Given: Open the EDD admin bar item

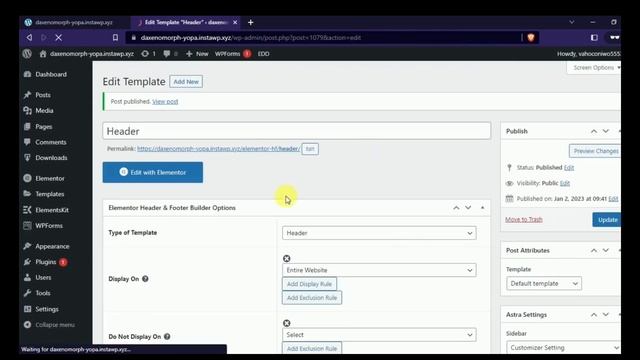Looking at the screenshot, I should (263, 53).
